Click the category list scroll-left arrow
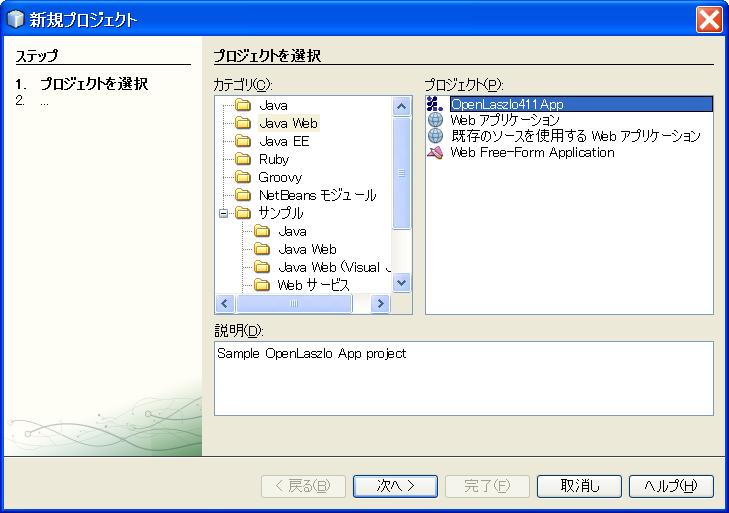This screenshot has width=729, height=513. tap(225, 303)
